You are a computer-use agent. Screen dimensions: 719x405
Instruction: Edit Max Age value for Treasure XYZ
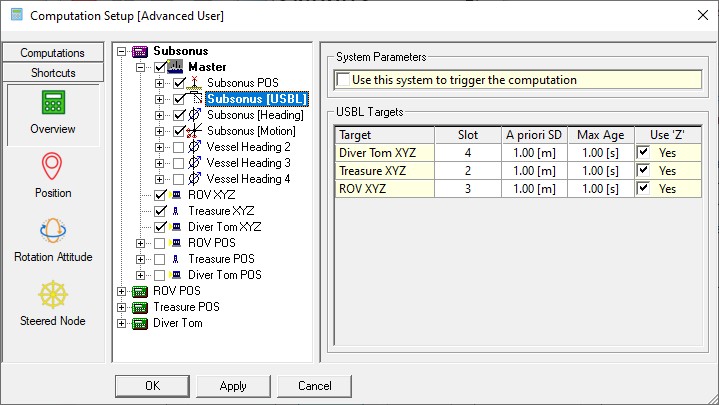click(601, 171)
